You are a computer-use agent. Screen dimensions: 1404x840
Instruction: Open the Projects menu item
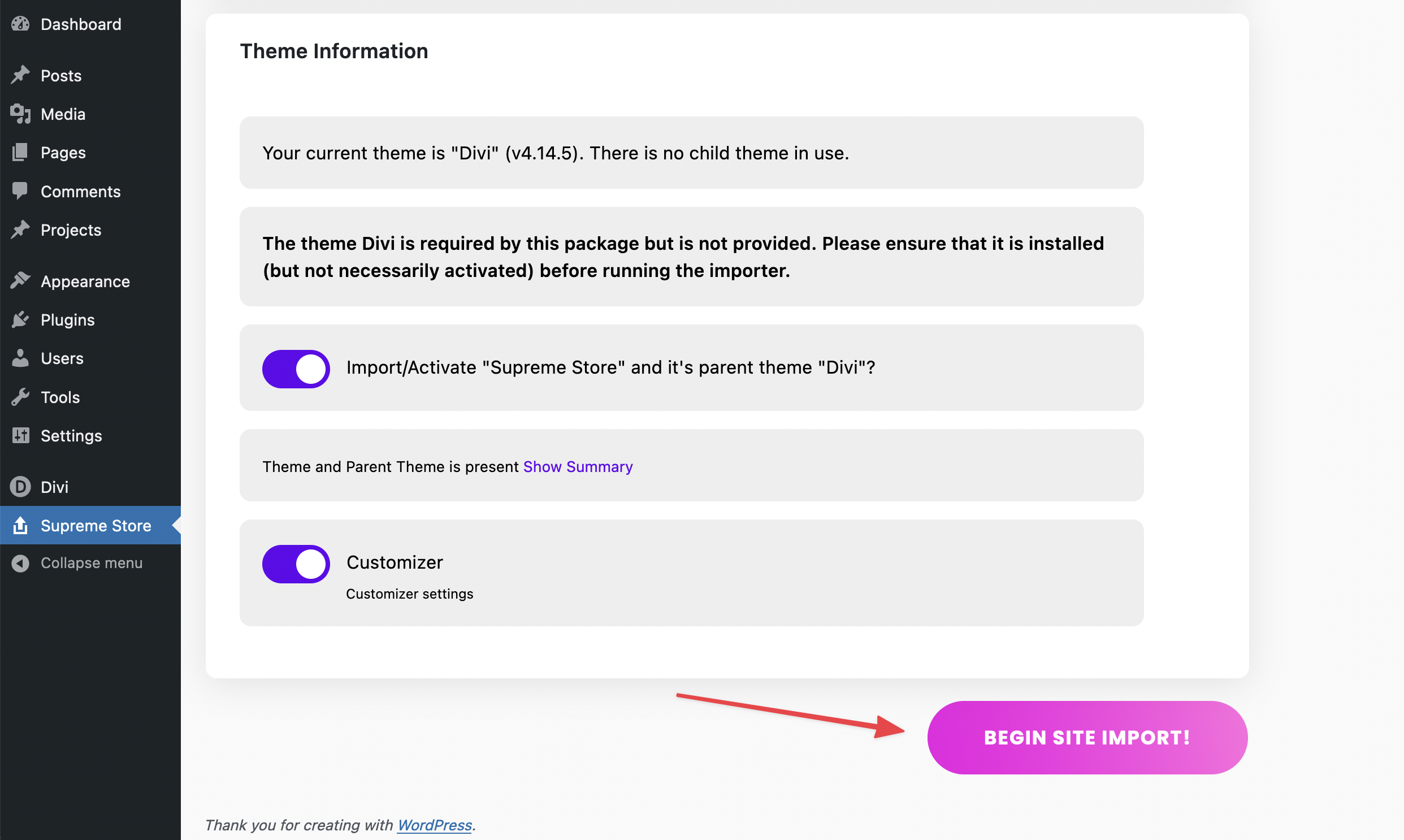click(71, 230)
